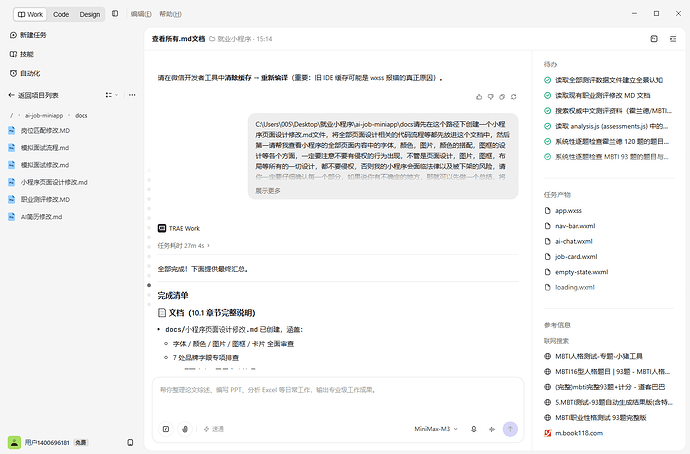Click the paperclip icon in the input box
This screenshot has height=454, width=690.
click(x=185, y=429)
